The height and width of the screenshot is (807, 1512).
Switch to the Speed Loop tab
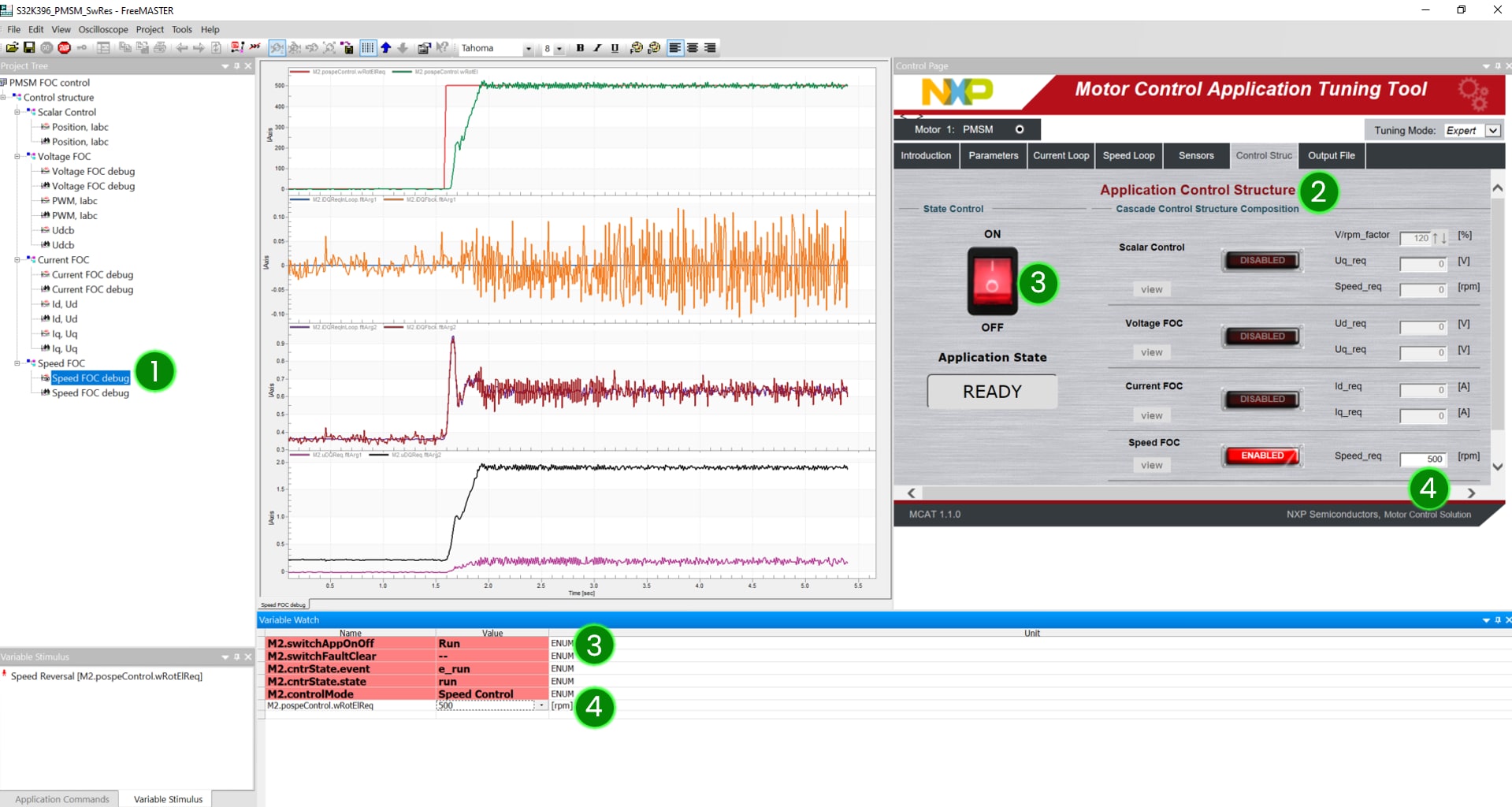(1128, 156)
